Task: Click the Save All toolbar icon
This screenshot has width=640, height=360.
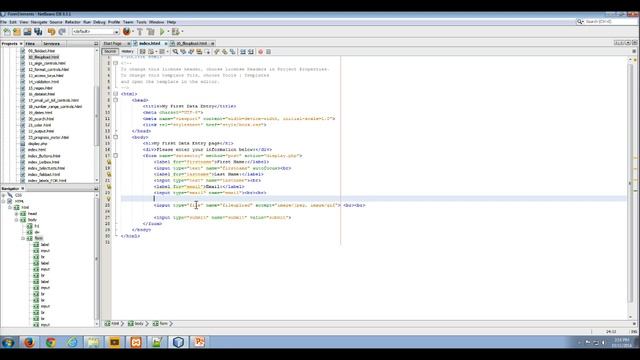Action: (x=38, y=32)
